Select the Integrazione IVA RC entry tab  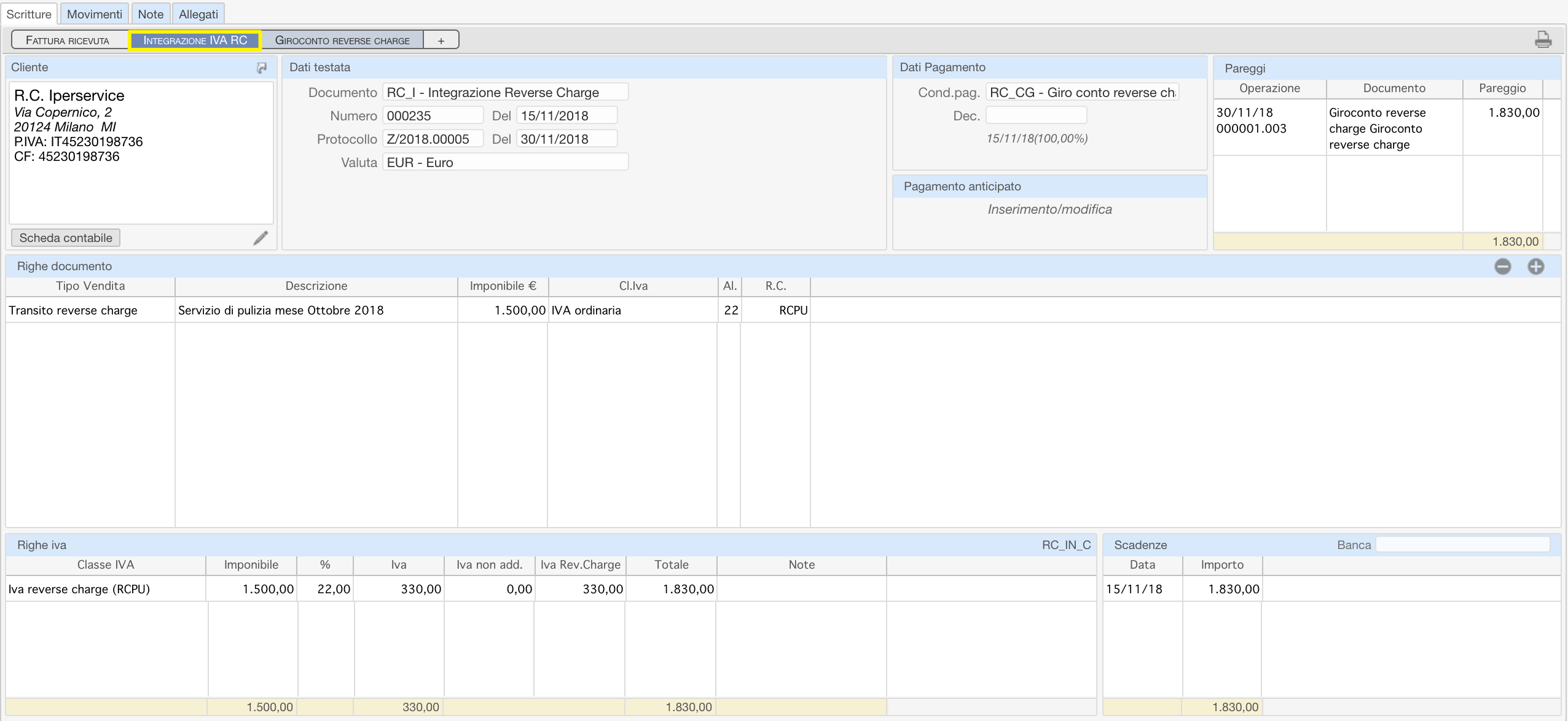click(x=195, y=40)
